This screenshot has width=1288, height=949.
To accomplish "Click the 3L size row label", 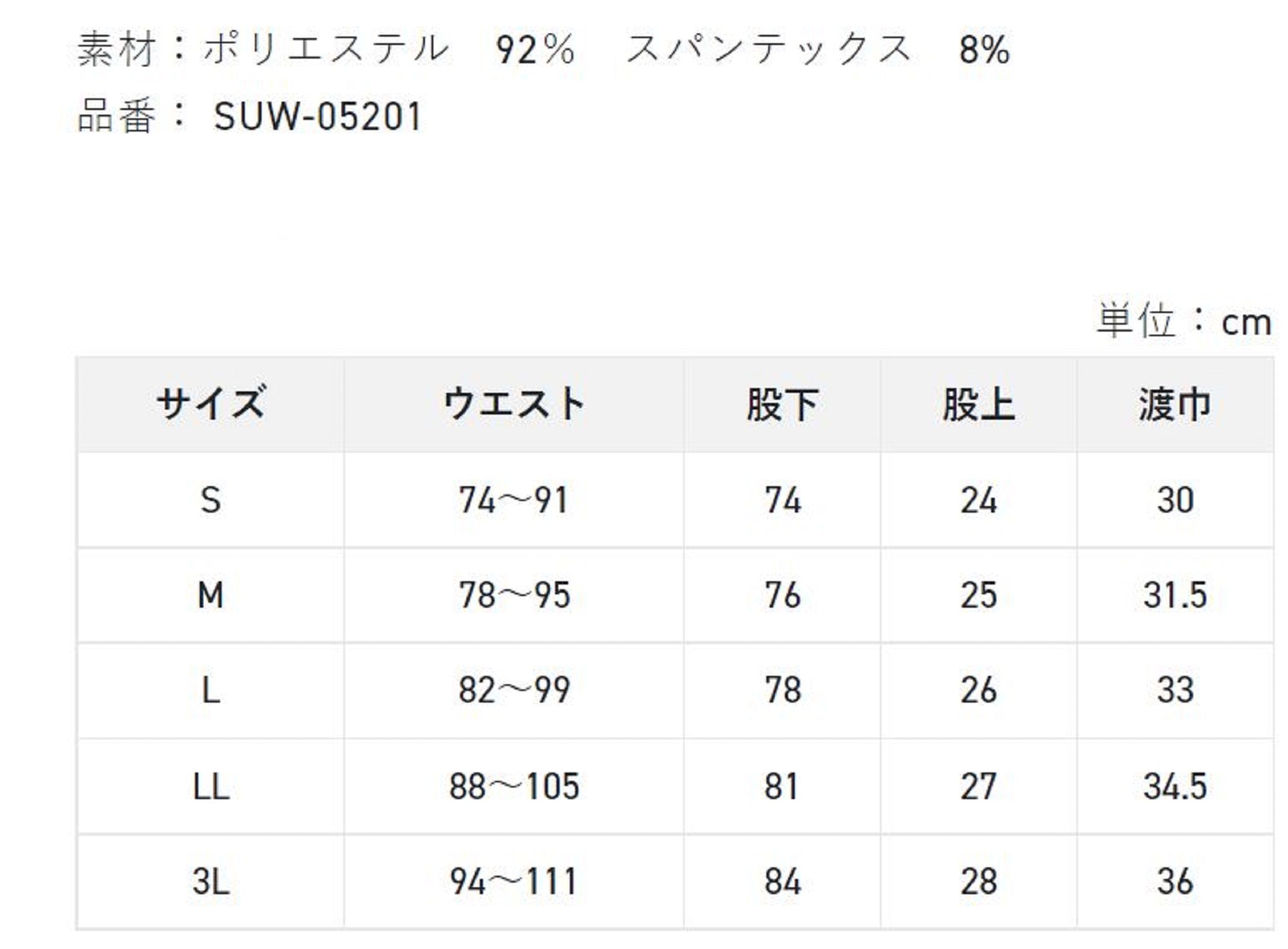I will [x=211, y=881].
